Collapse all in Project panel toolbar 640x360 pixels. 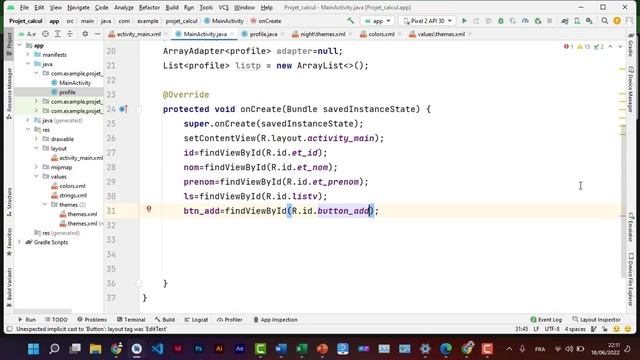pos(70,34)
